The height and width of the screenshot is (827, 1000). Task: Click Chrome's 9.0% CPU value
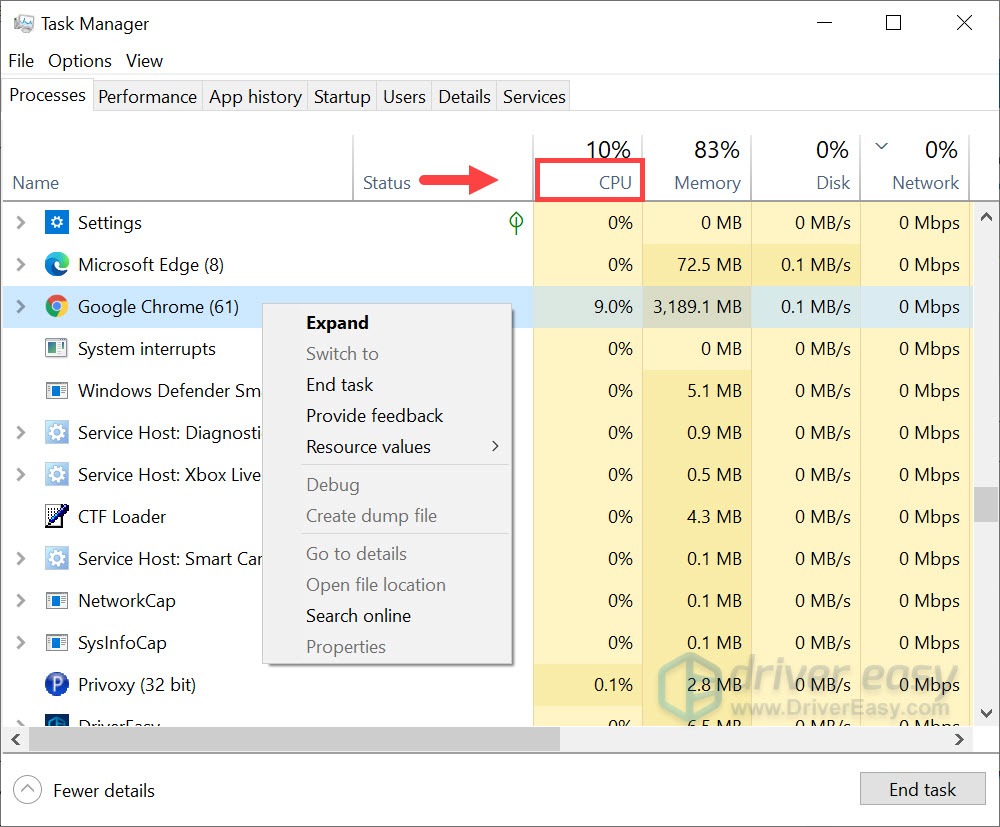click(x=613, y=307)
